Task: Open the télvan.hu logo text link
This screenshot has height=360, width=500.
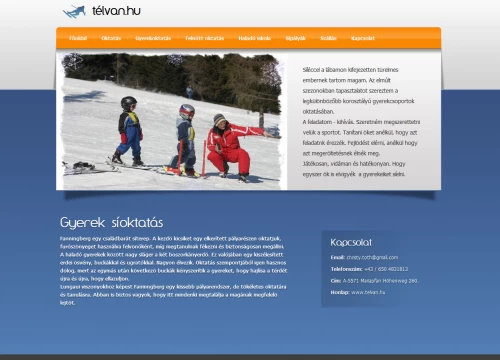Action: (x=116, y=11)
